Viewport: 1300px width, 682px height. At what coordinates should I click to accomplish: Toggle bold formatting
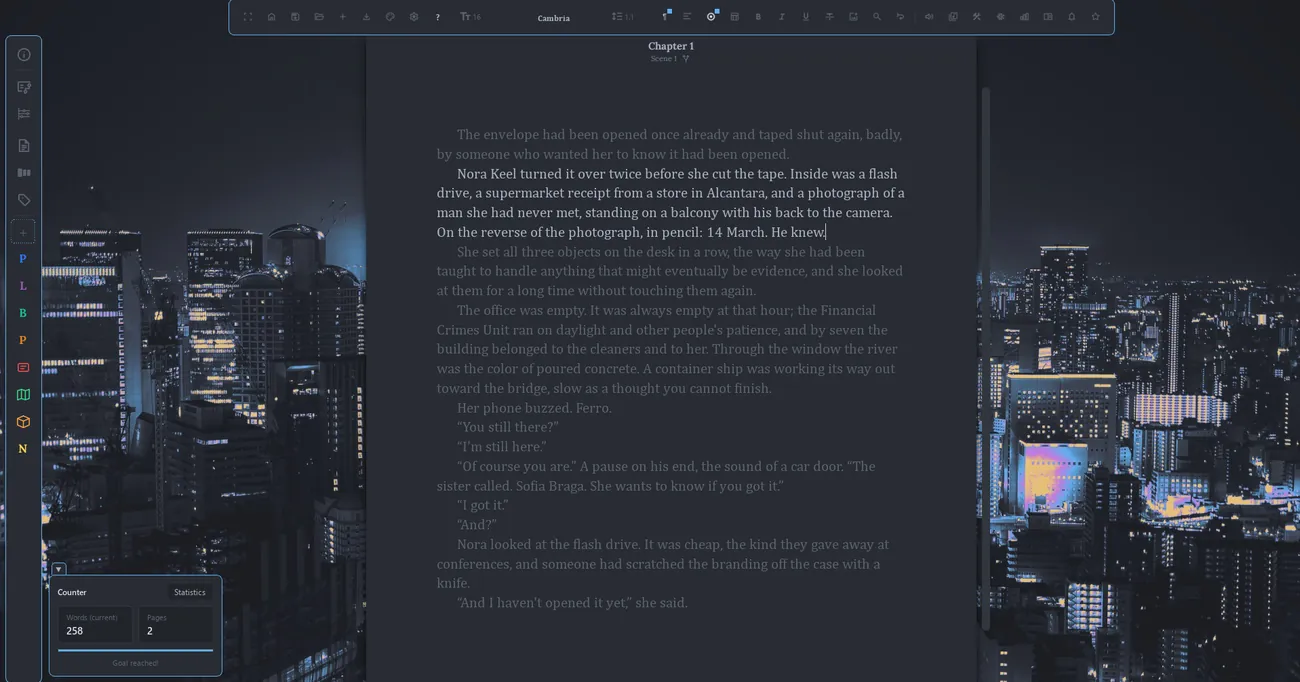pos(758,17)
